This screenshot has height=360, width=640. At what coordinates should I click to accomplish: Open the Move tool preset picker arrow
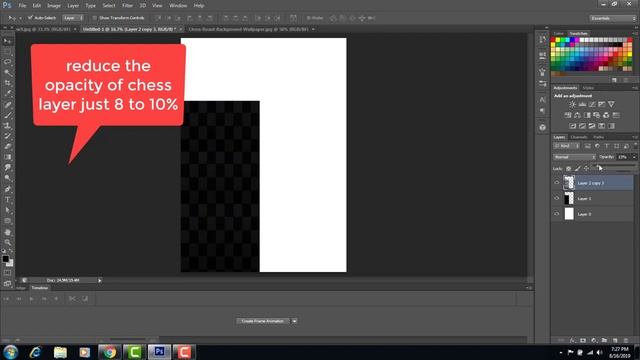pyautogui.click(x=20, y=18)
